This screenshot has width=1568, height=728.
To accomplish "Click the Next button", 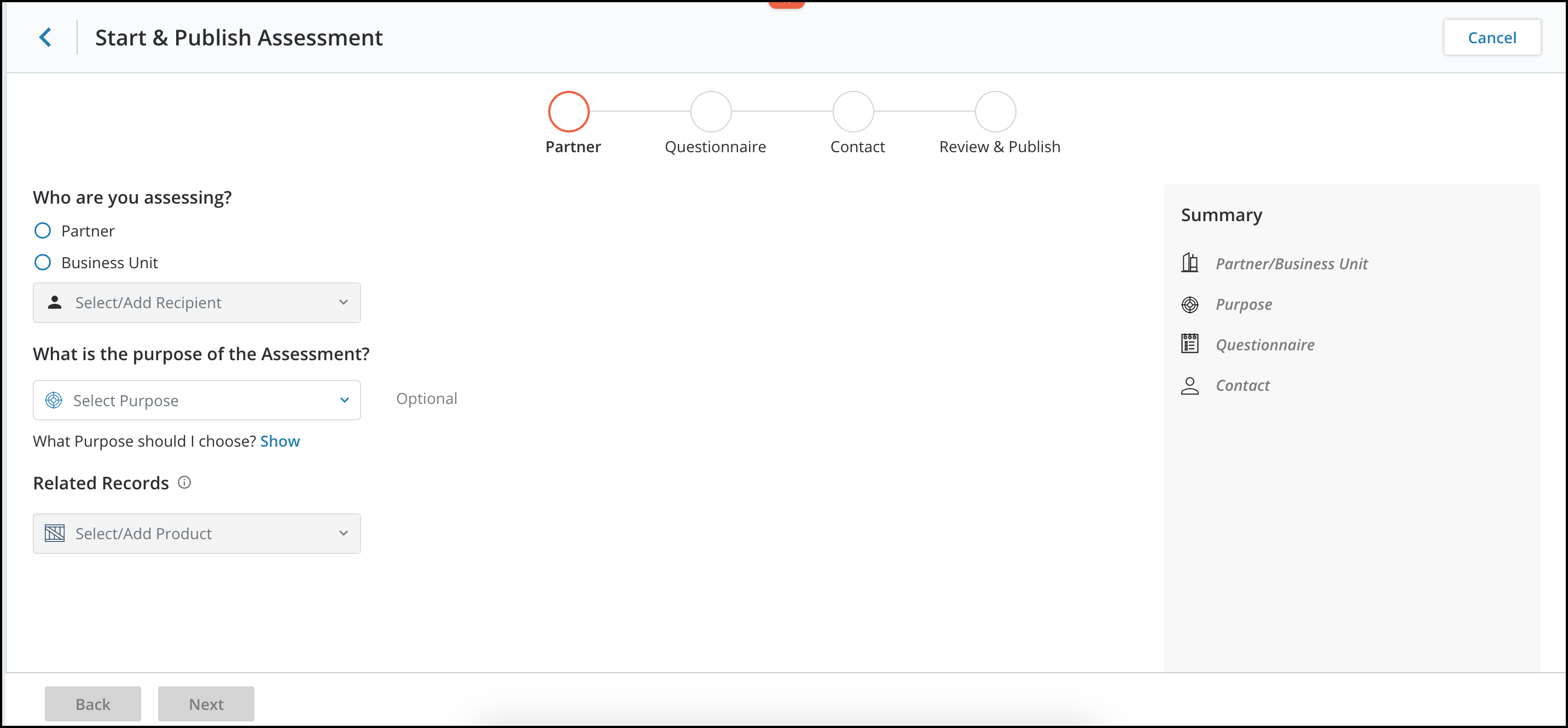I will [206, 703].
